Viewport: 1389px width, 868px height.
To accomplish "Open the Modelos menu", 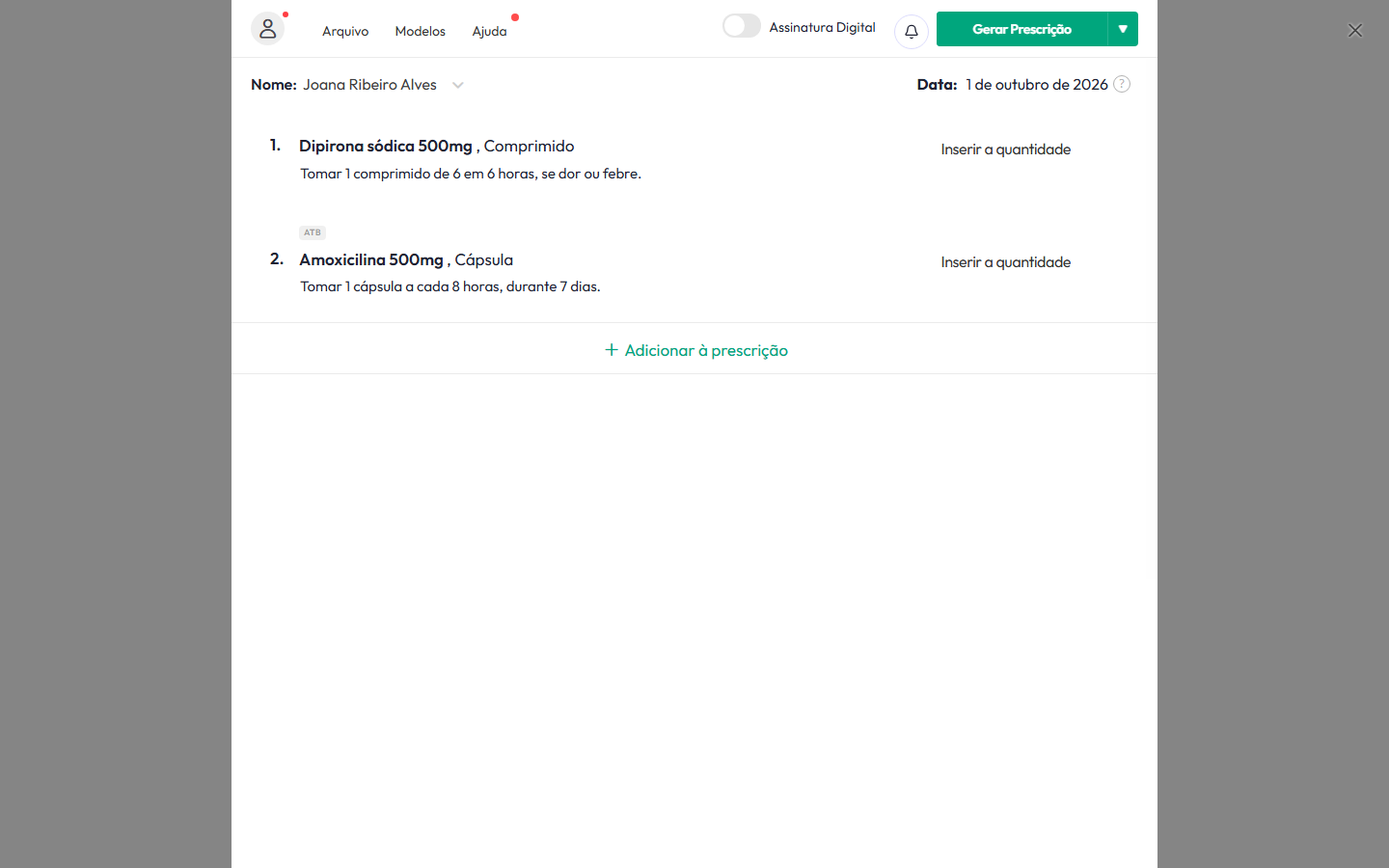I will pyautogui.click(x=421, y=31).
